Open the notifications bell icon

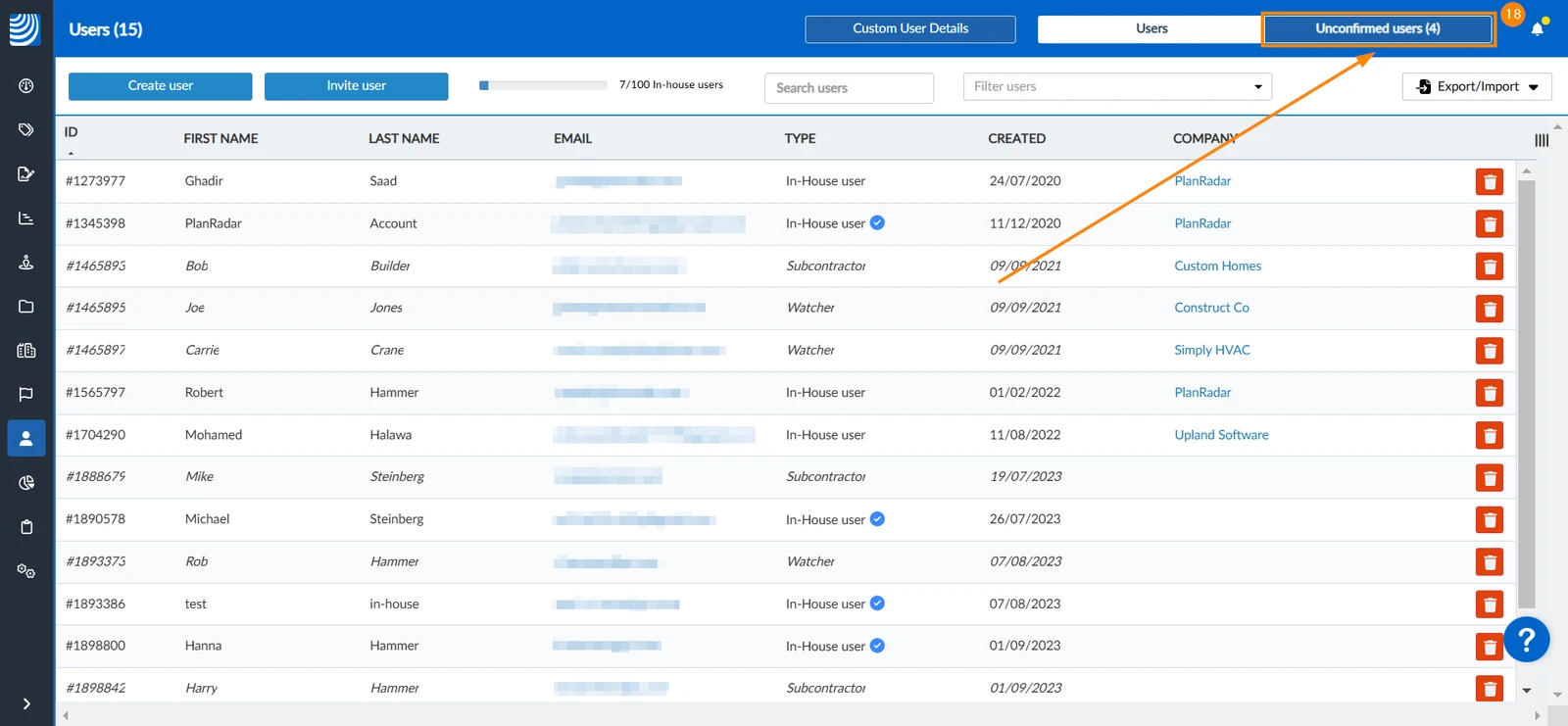(x=1537, y=29)
